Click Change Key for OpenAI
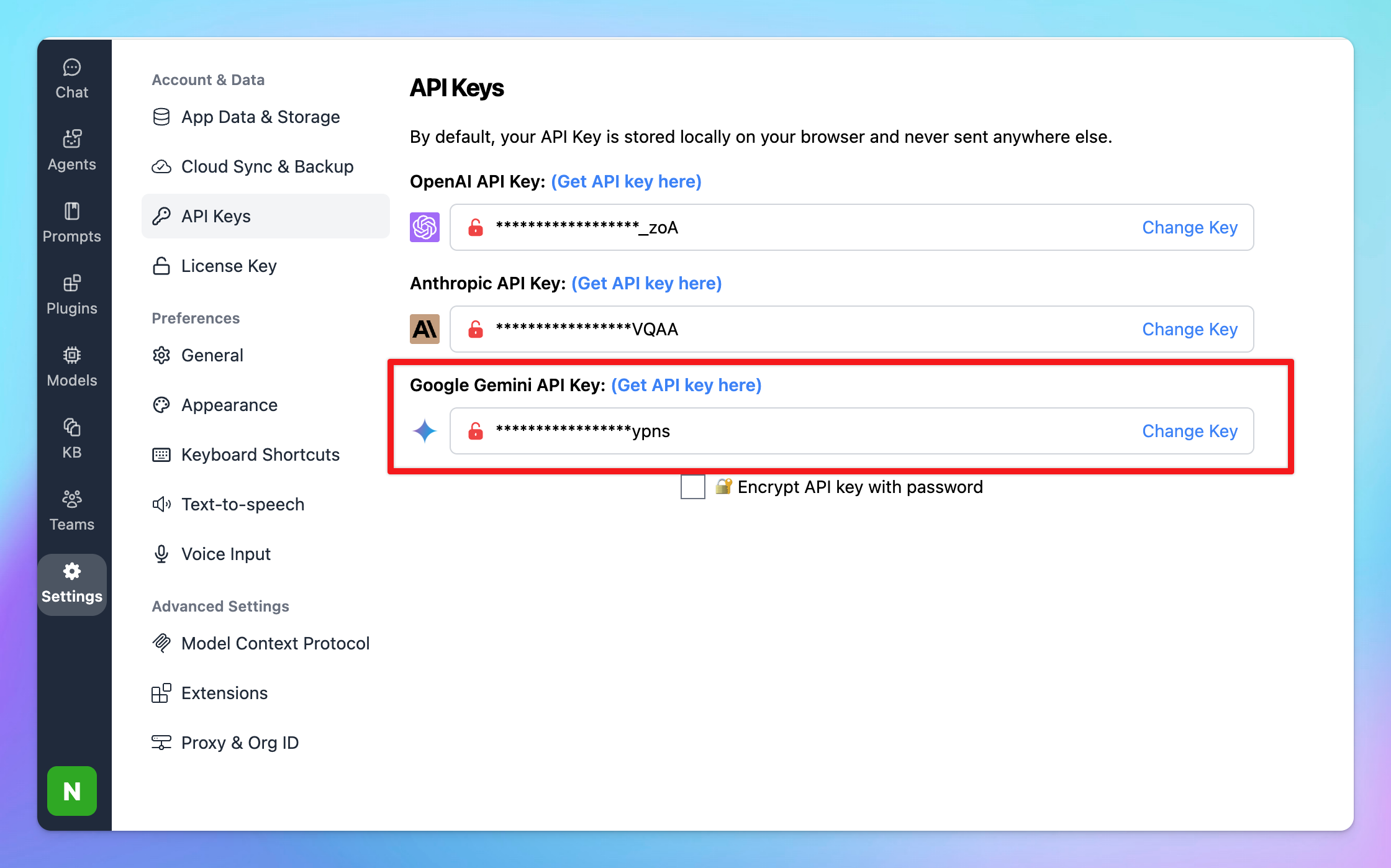1391x868 pixels. (1189, 227)
